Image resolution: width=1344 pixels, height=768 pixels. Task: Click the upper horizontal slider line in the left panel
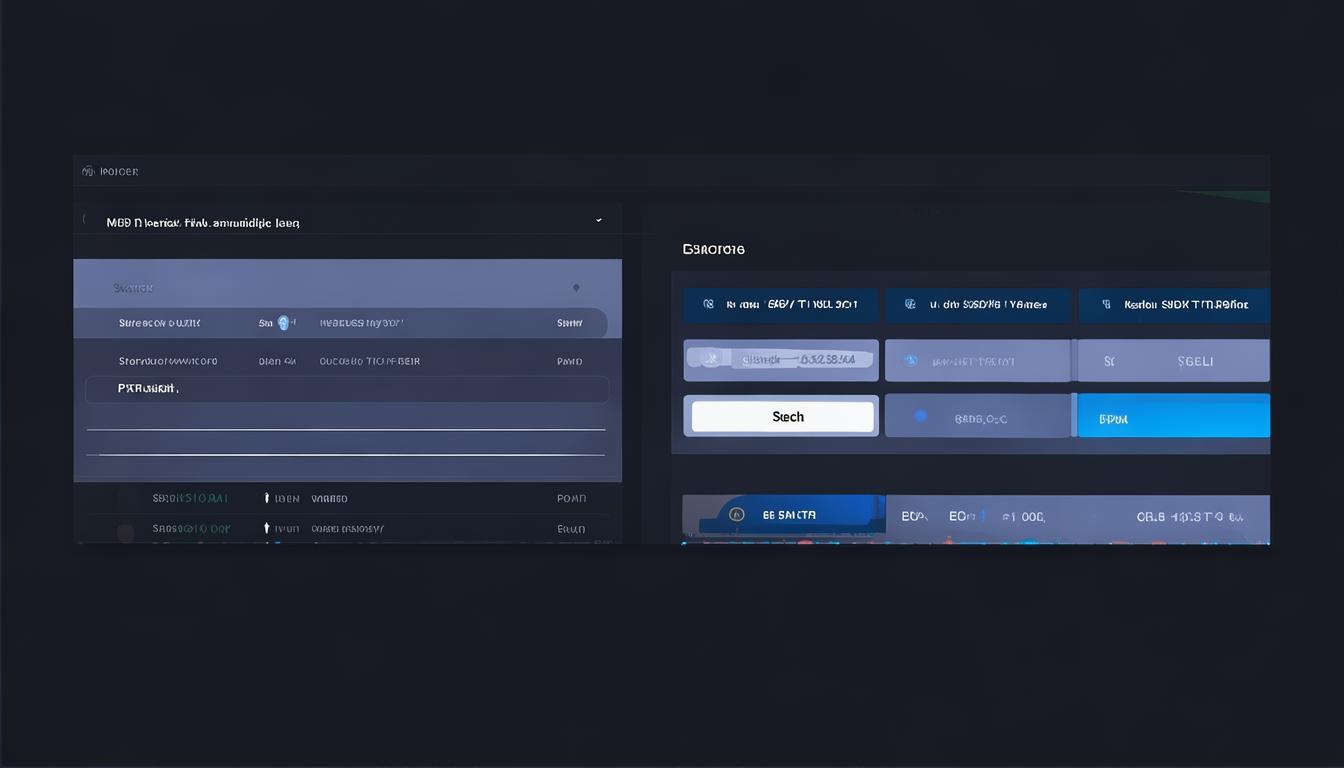(345, 430)
